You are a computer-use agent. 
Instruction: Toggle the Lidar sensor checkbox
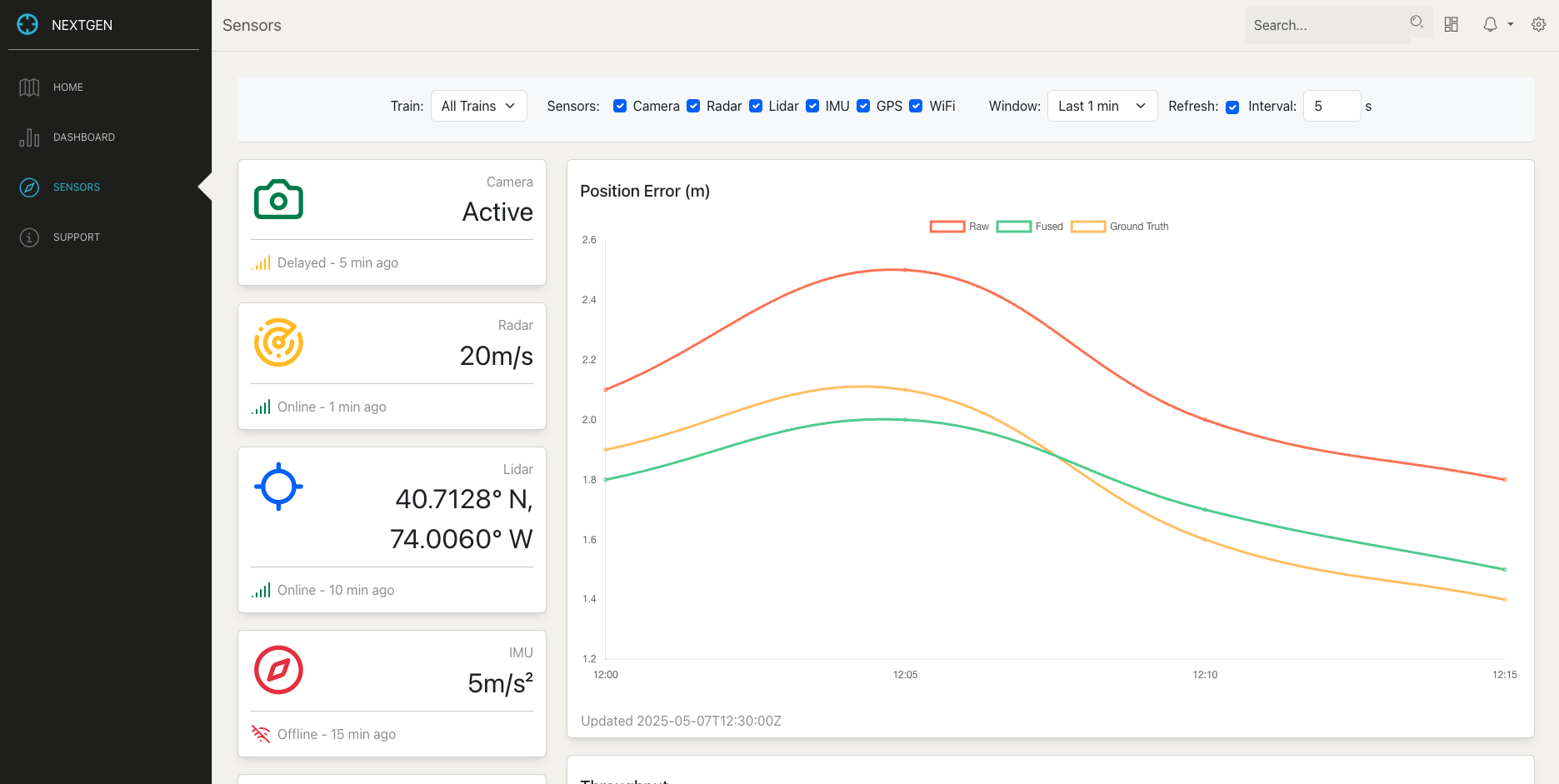click(x=756, y=106)
